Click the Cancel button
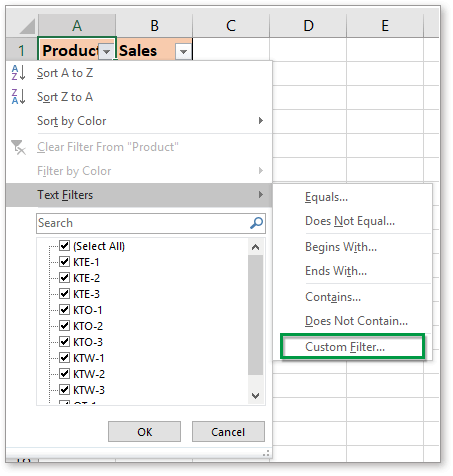Viewport: 453px width, 476px height. [228, 432]
